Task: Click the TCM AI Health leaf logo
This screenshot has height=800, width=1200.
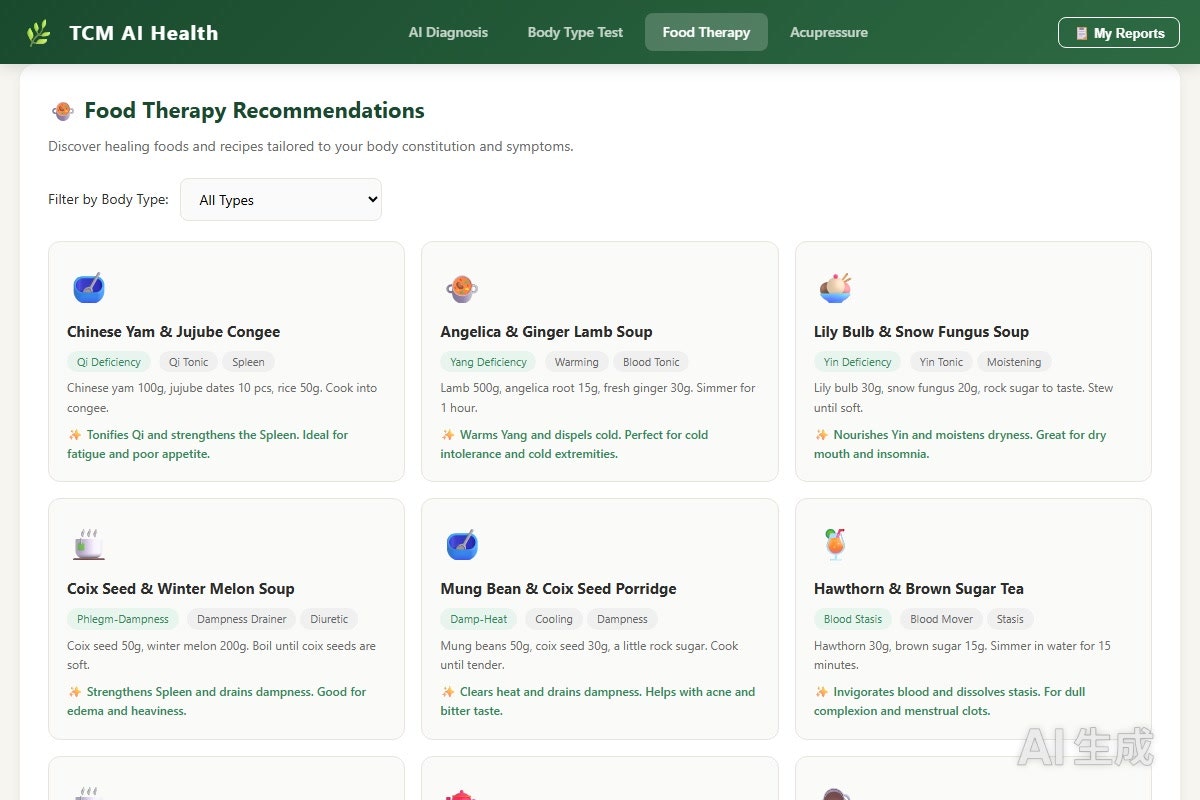Action: [x=38, y=33]
